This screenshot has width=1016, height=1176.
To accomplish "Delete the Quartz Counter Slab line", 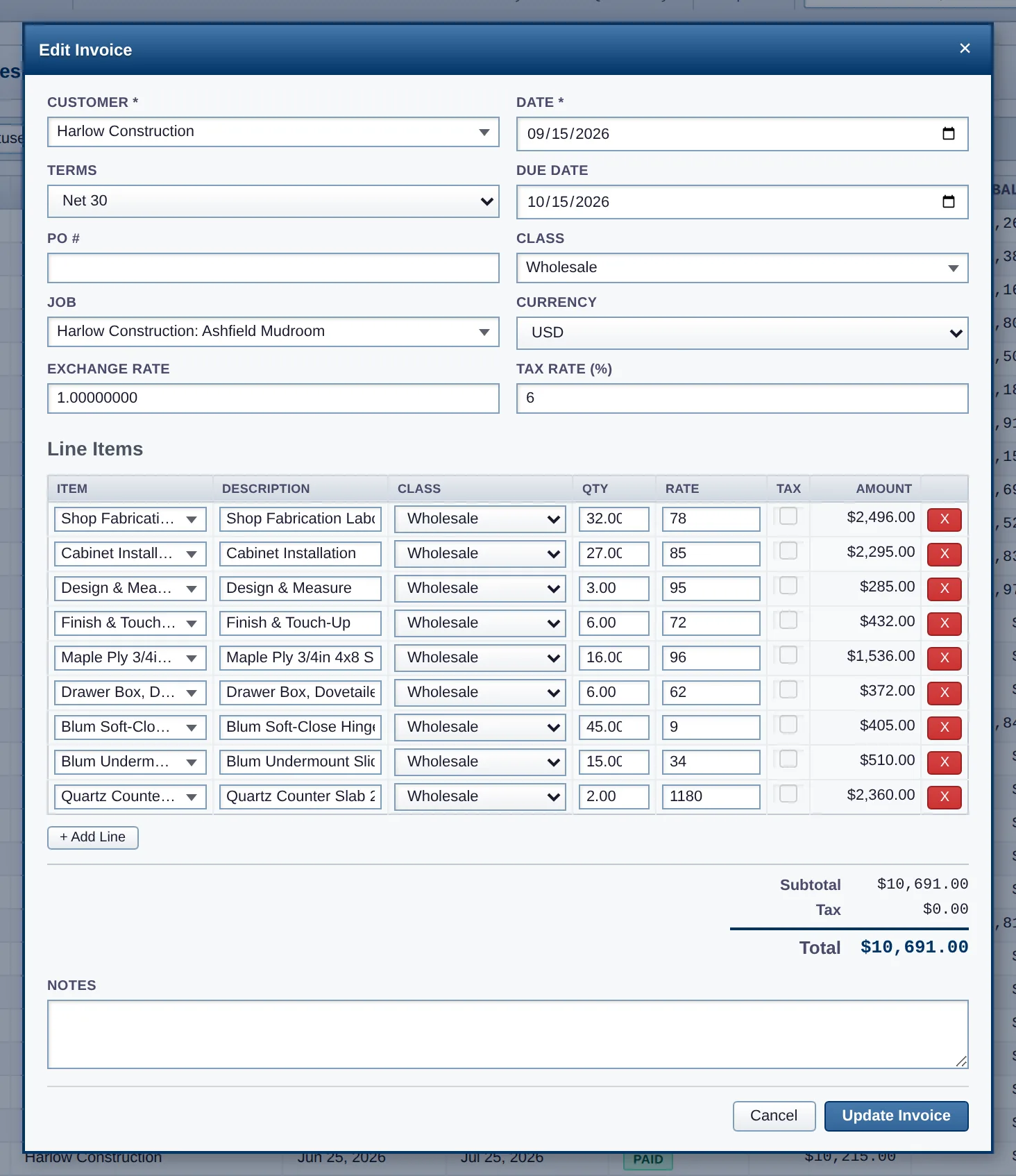I will coord(944,797).
